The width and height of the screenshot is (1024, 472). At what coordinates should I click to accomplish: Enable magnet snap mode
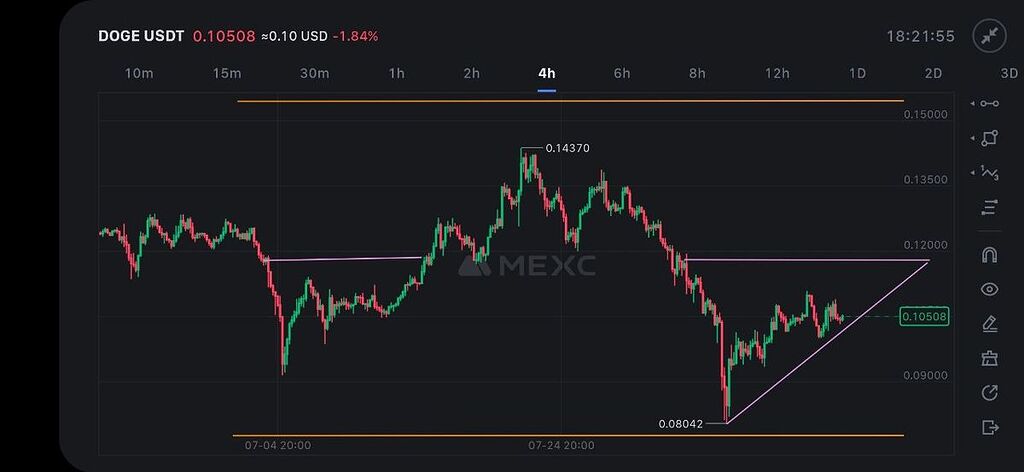click(x=990, y=255)
